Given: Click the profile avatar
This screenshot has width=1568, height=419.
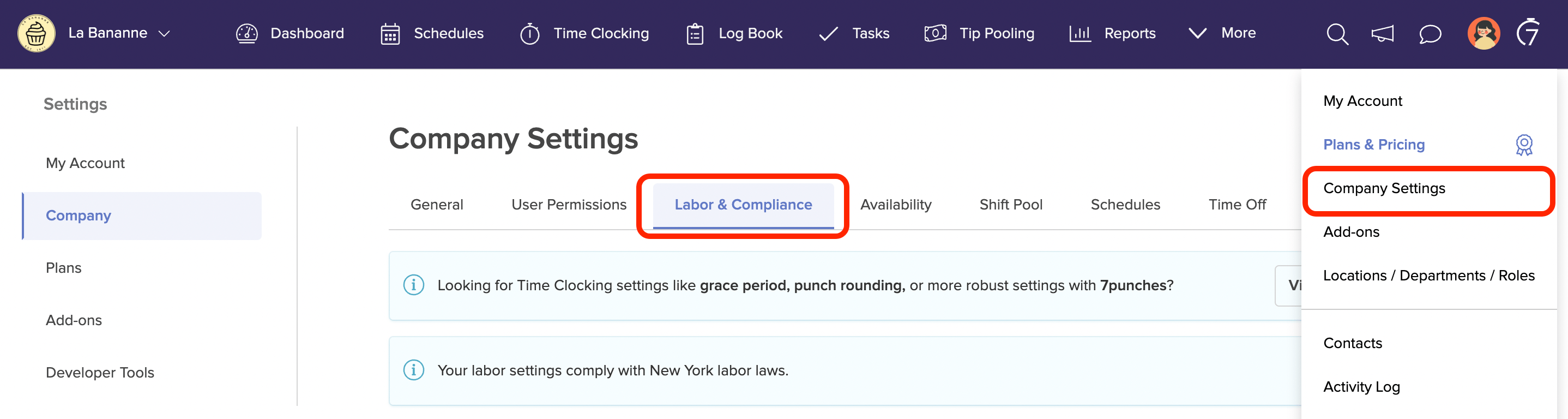Looking at the screenshot, I should click(x=1483, y=34).
